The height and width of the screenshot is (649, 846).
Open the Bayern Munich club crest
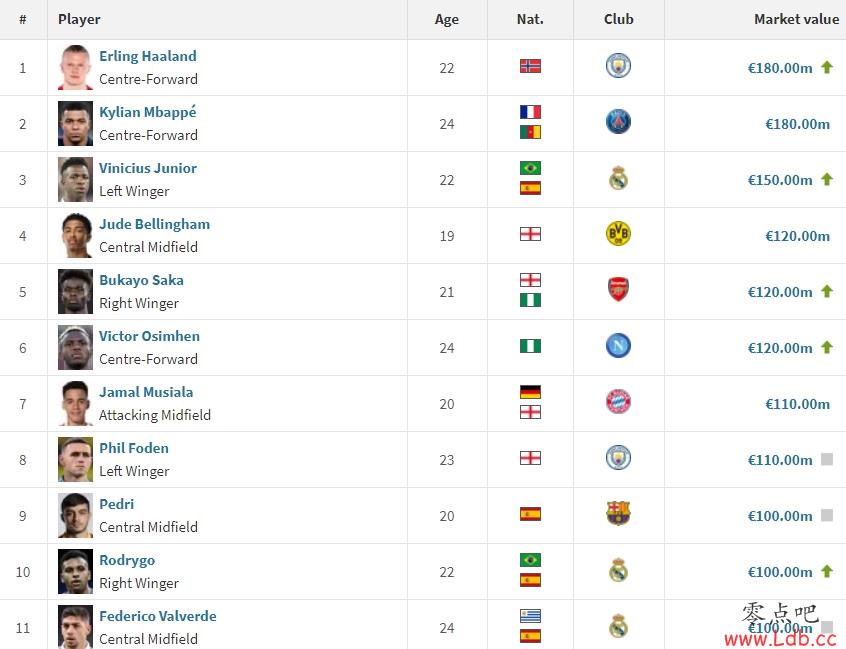(x=618, y=402)
